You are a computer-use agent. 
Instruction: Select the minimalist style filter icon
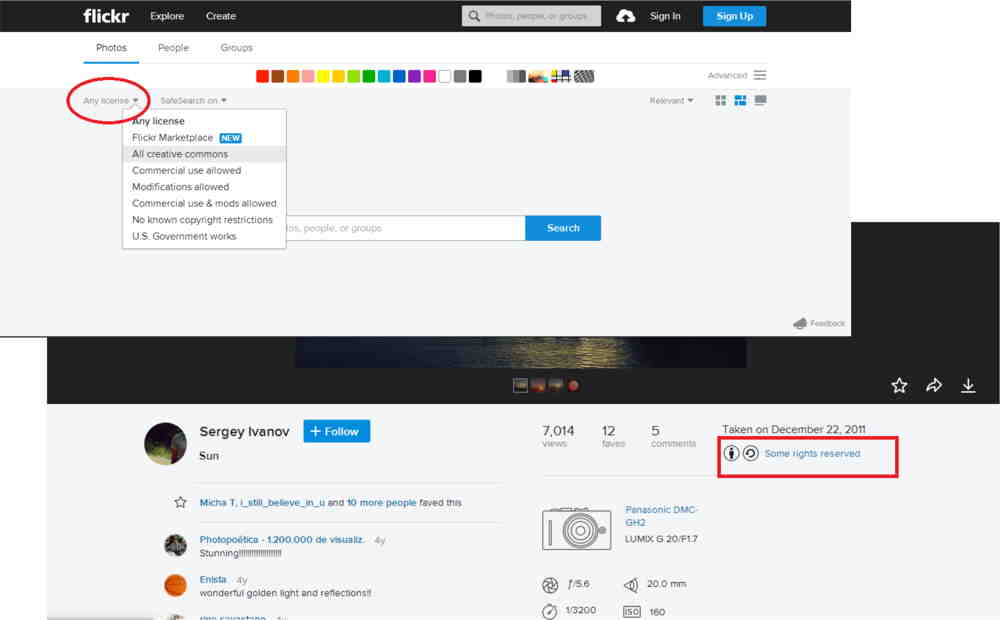tap(561, 77)
